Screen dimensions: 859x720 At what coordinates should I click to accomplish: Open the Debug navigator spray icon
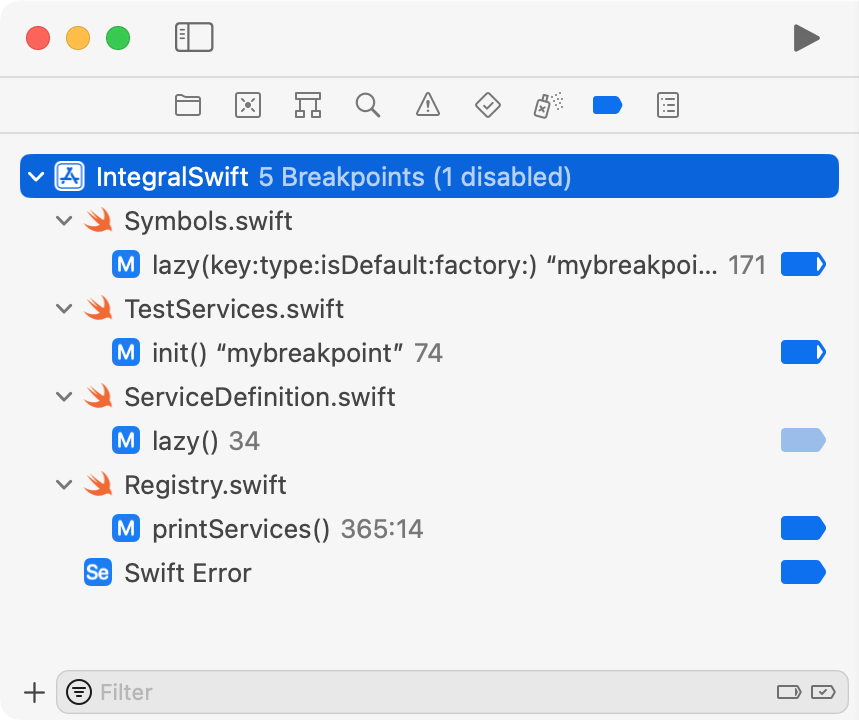(548, 105)
